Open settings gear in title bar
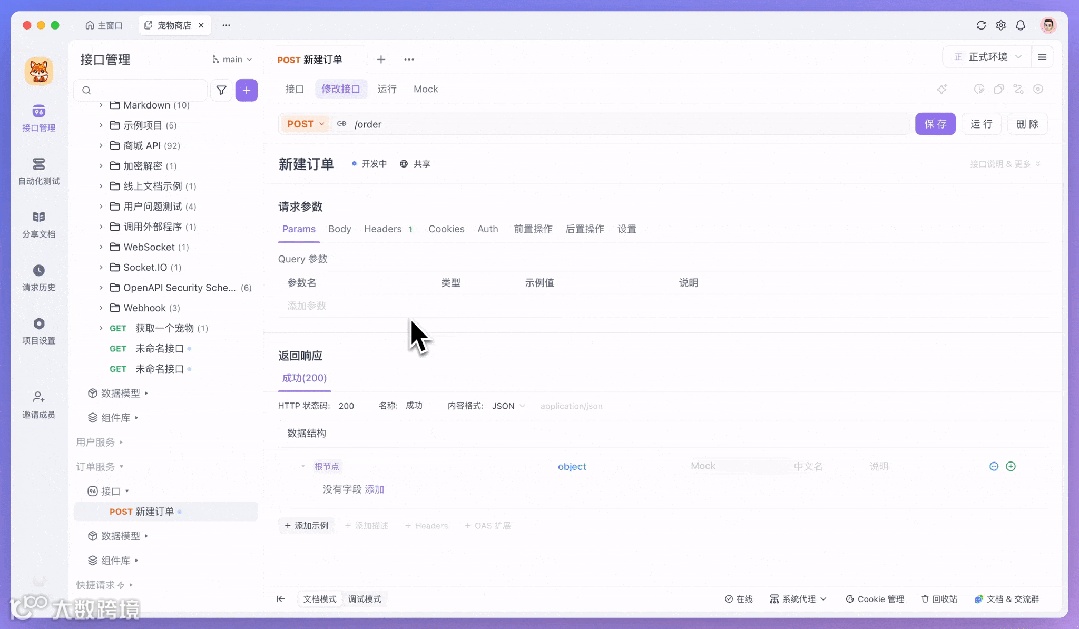 (x=1001, y=25)
